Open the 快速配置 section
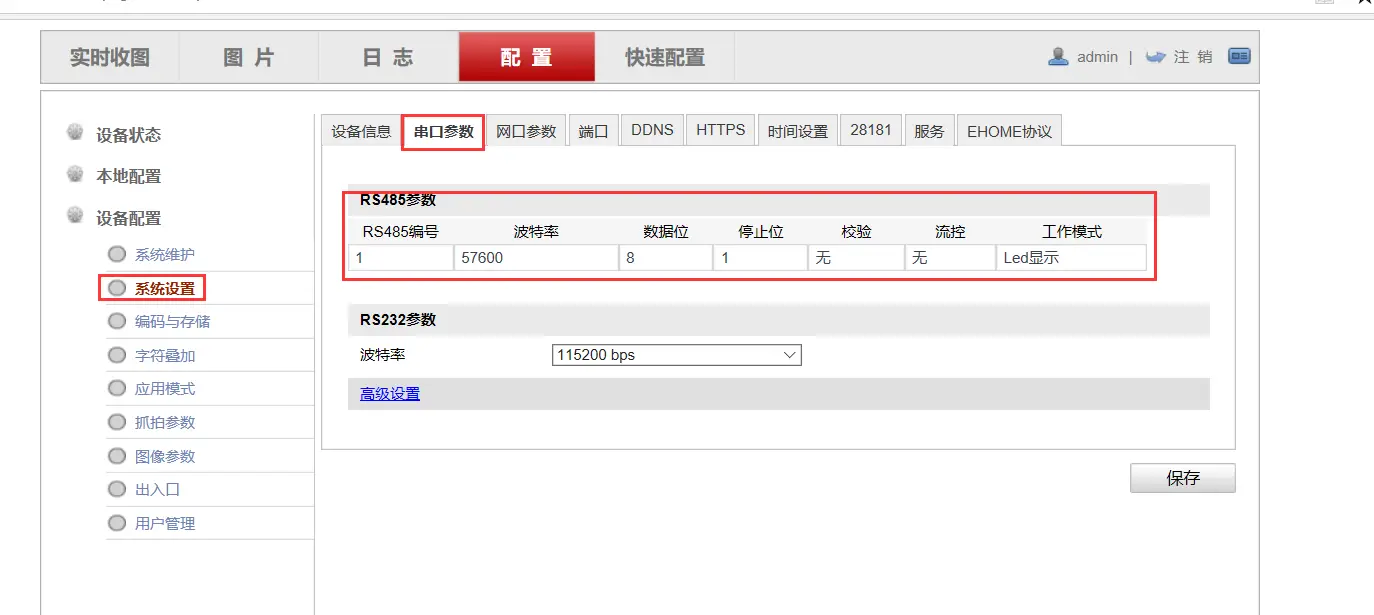Image resolution: width=1374 pixels, height=615 pixels. pos(665,57)
